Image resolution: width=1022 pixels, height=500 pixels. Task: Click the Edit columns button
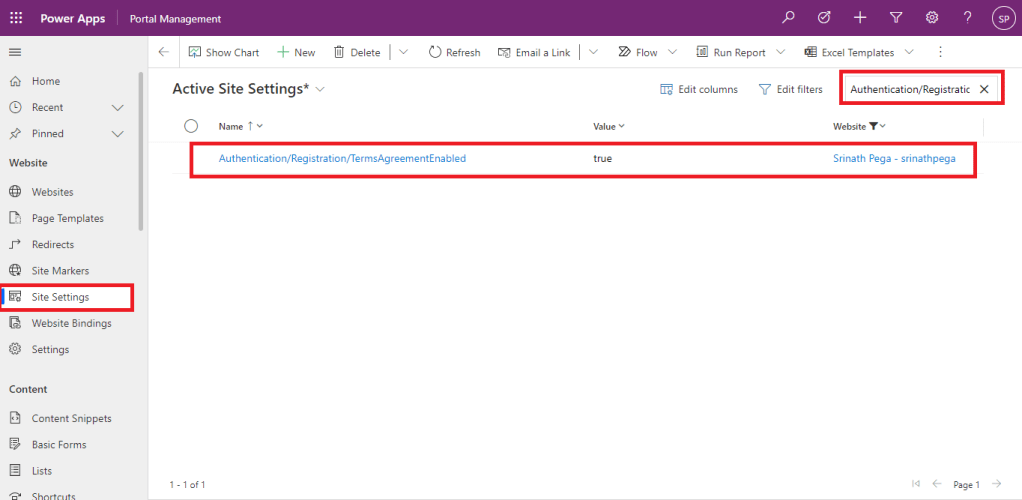tap(699, 89)
